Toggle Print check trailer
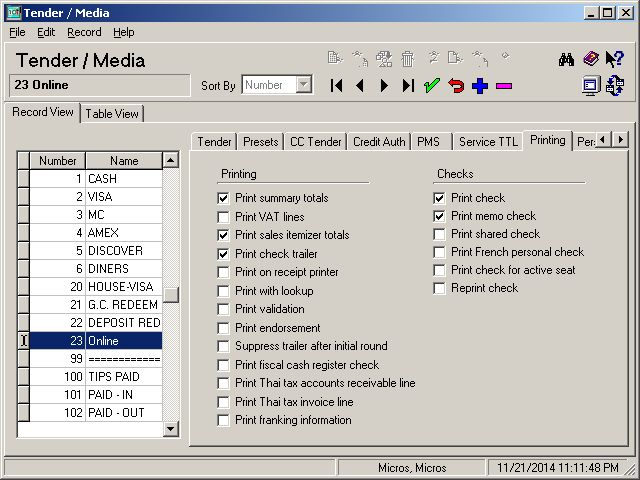640x480 pixels. click(x=223, y=254)
